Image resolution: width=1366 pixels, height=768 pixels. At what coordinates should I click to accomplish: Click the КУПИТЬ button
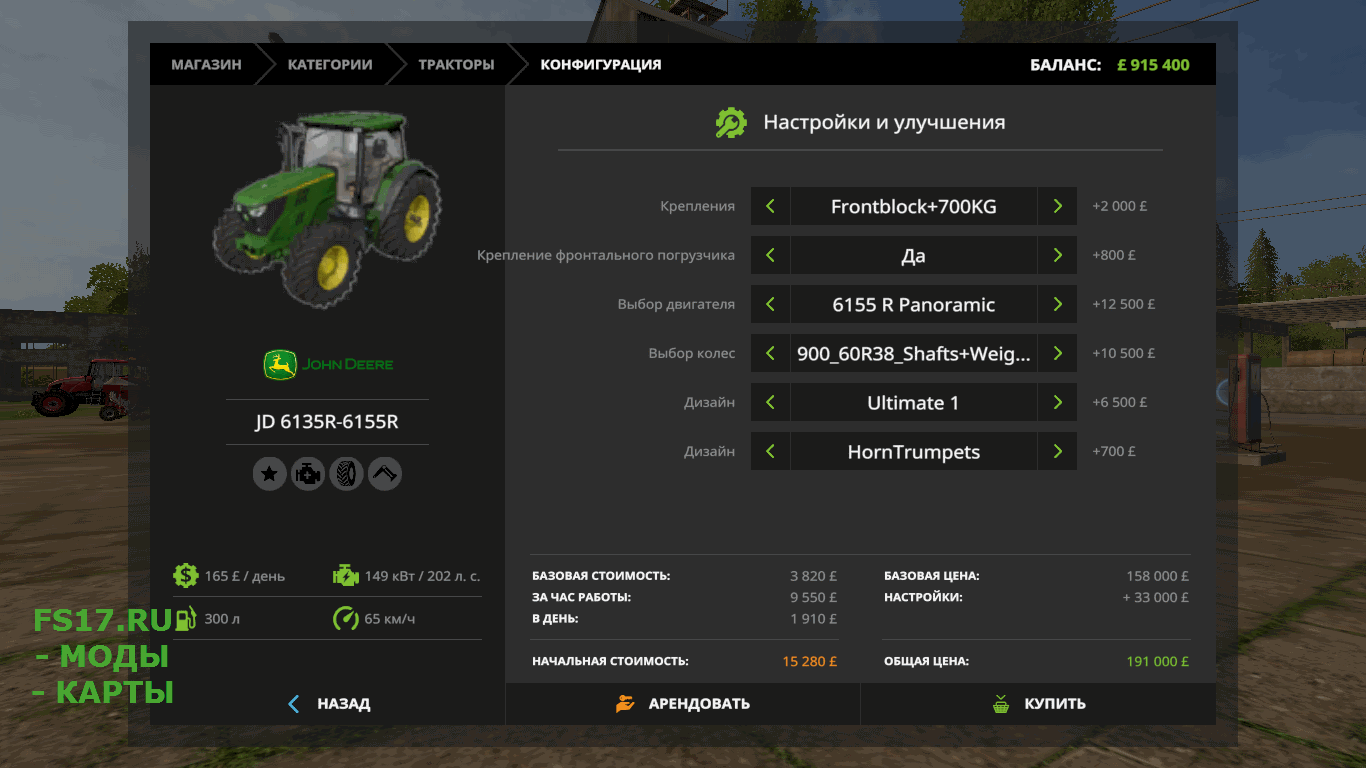tap(1039, 703)
